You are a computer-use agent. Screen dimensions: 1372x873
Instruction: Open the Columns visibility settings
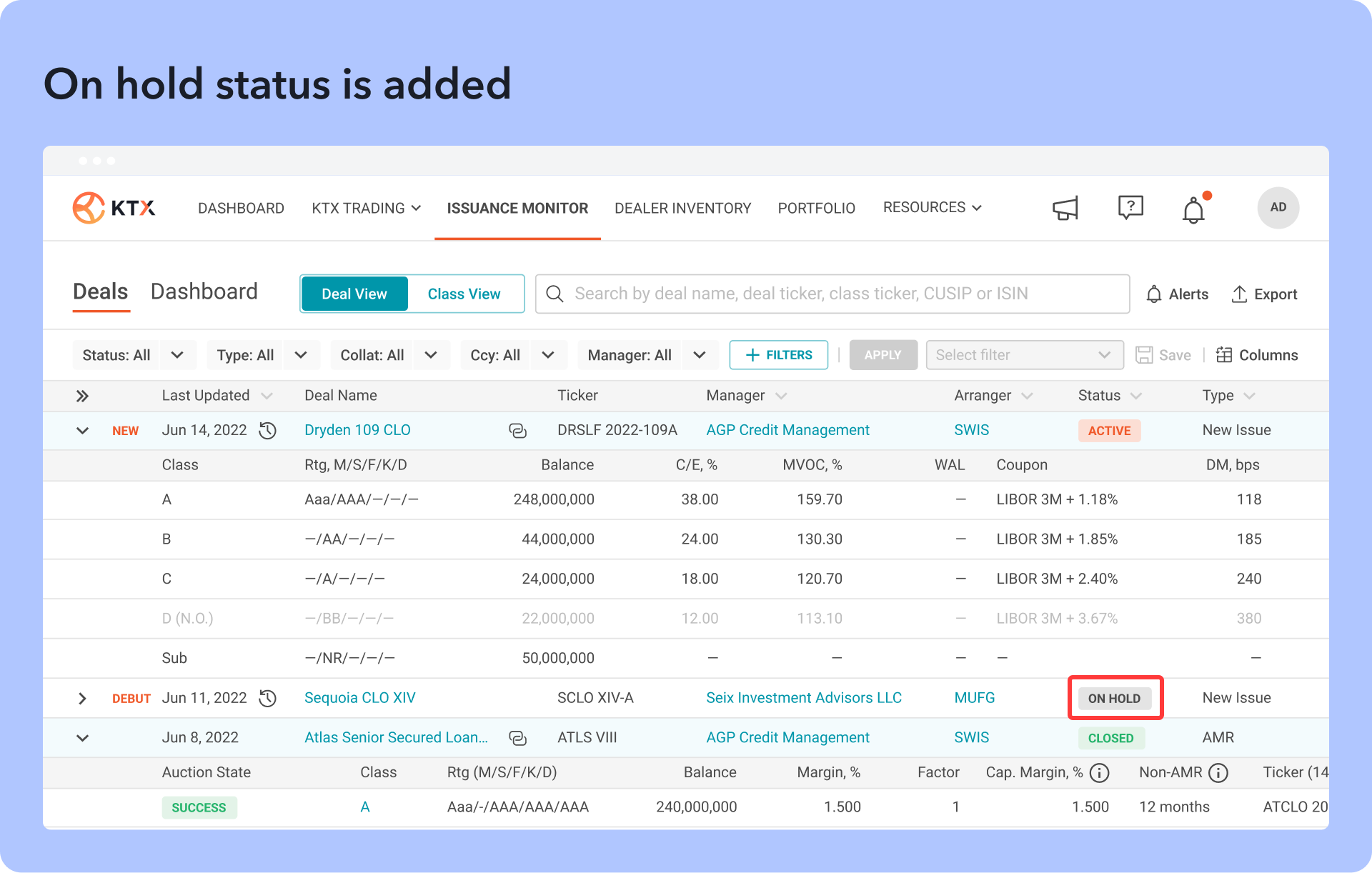[x=1257, y=355]
